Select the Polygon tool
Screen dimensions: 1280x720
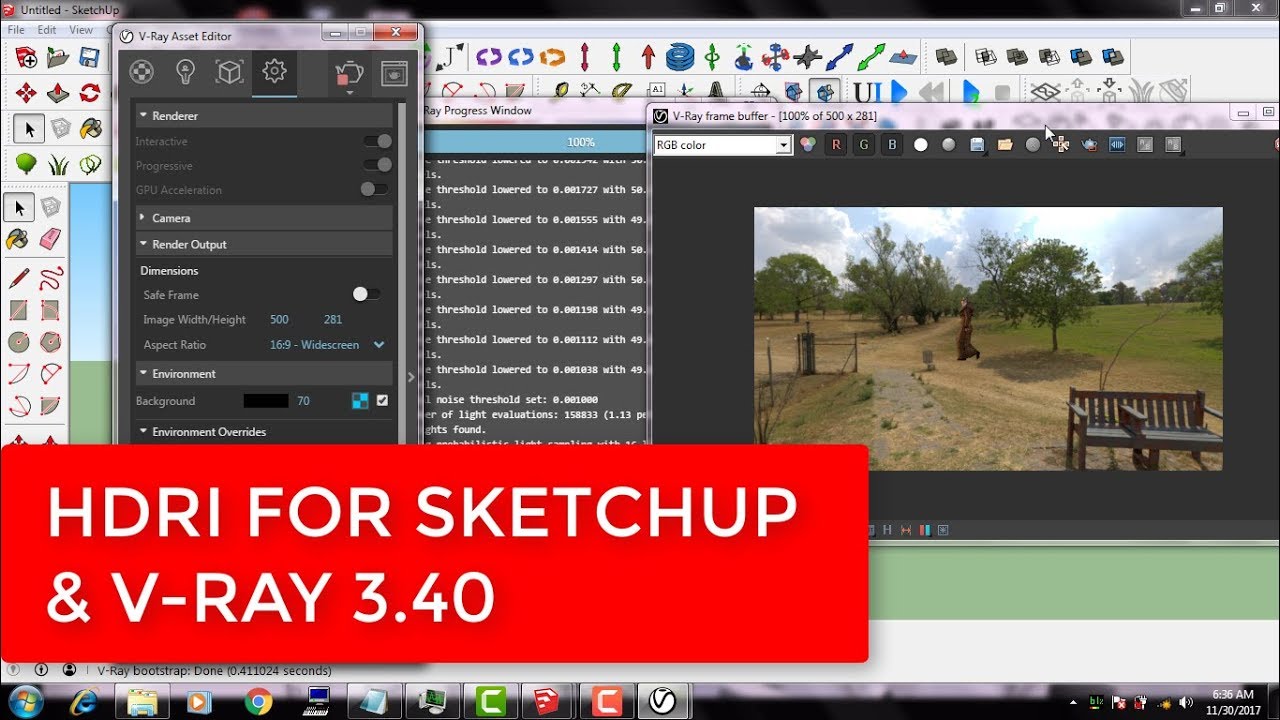50,342
